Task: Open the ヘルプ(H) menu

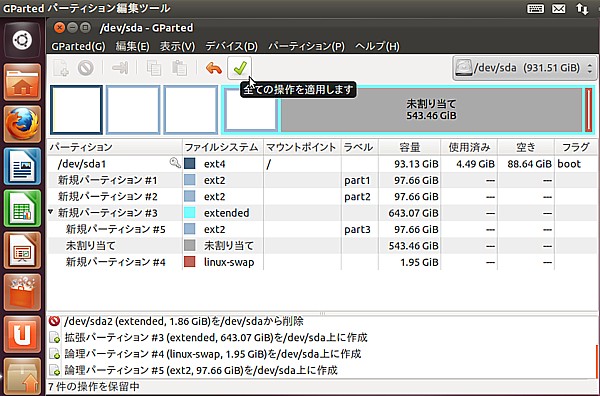Action: pos(377,46)
